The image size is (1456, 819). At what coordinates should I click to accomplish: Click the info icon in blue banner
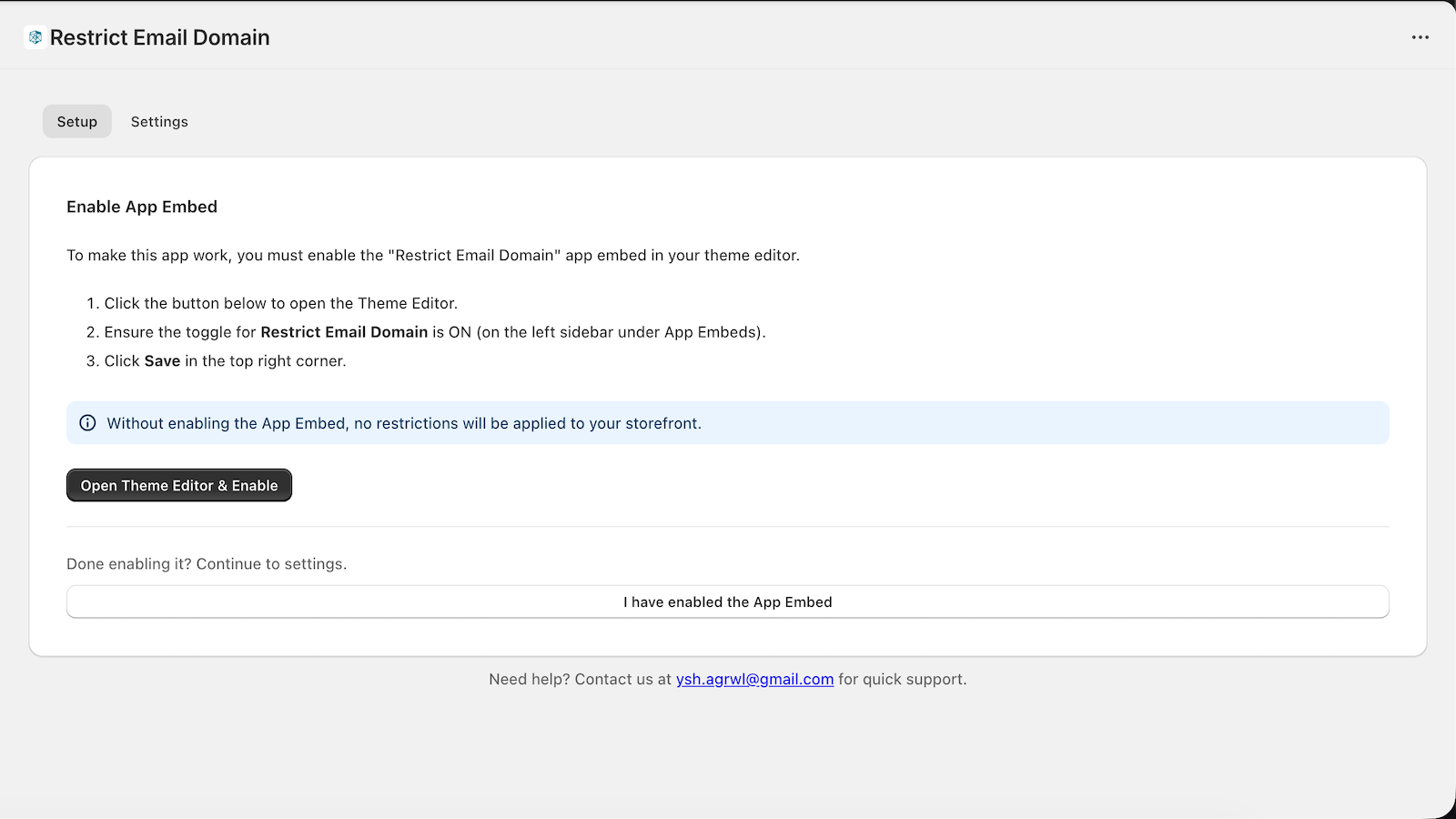click(x=87, y=423)
